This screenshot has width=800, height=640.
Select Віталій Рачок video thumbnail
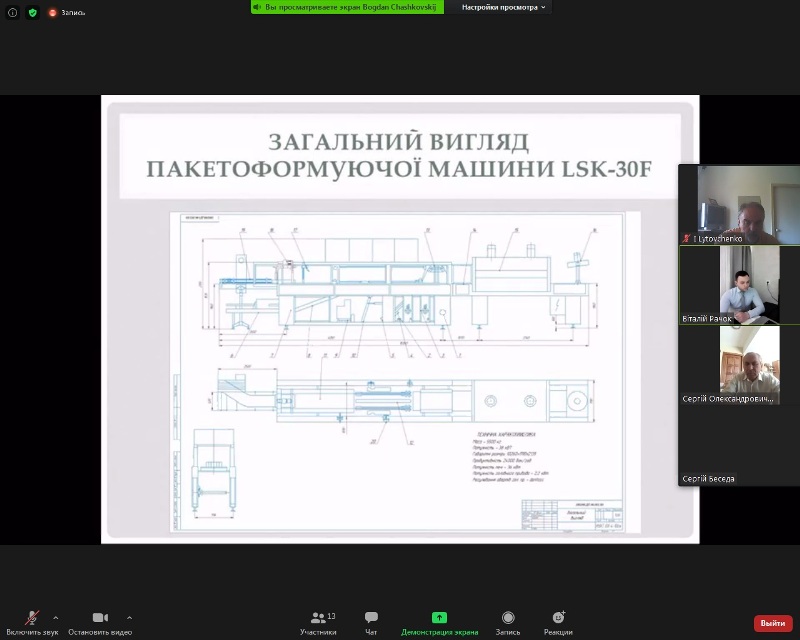pos(739,284)
